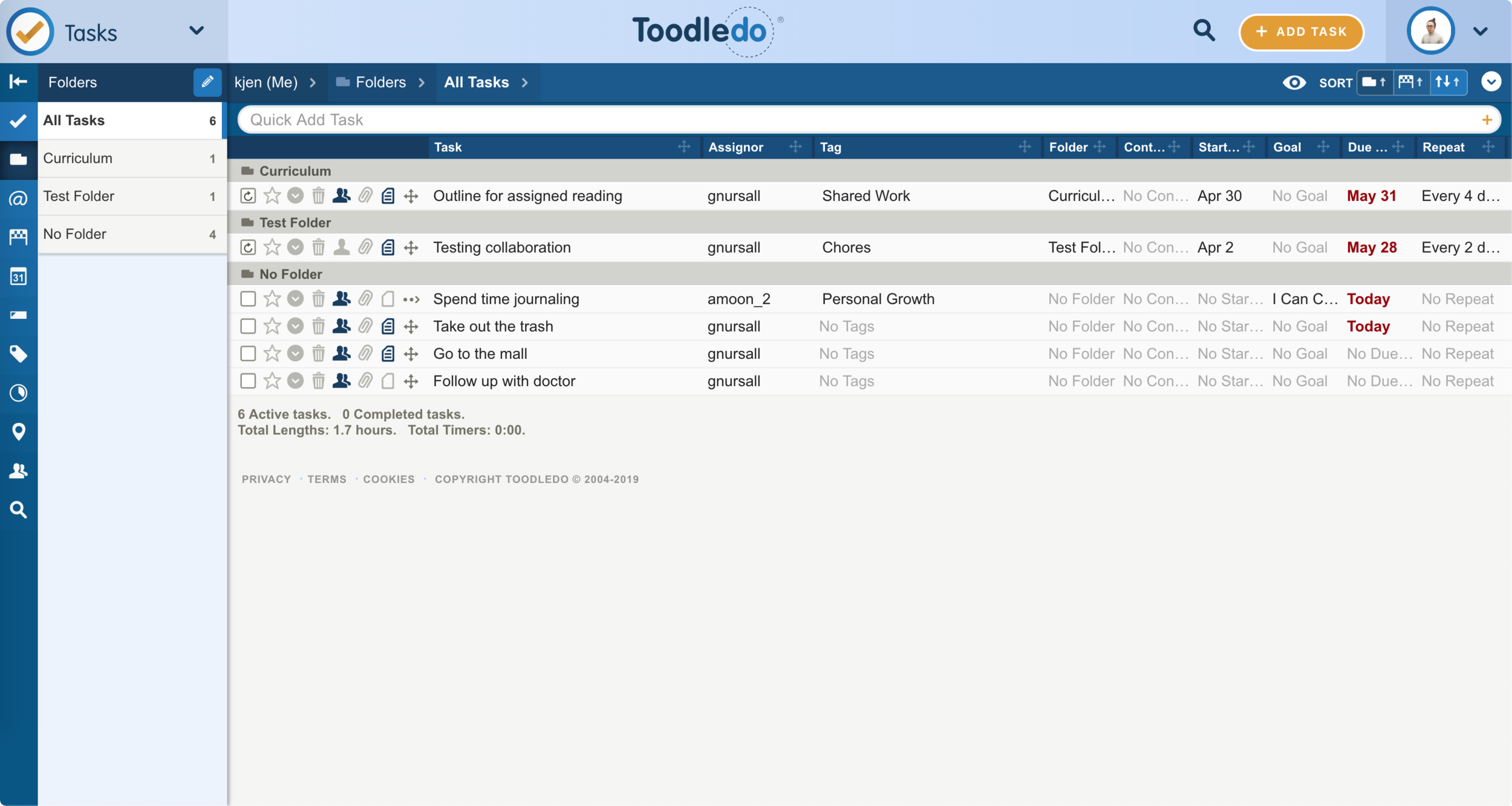1512x806 pixels.
Task: Click the user avatar picture
Action: (x=1430, y=31)
